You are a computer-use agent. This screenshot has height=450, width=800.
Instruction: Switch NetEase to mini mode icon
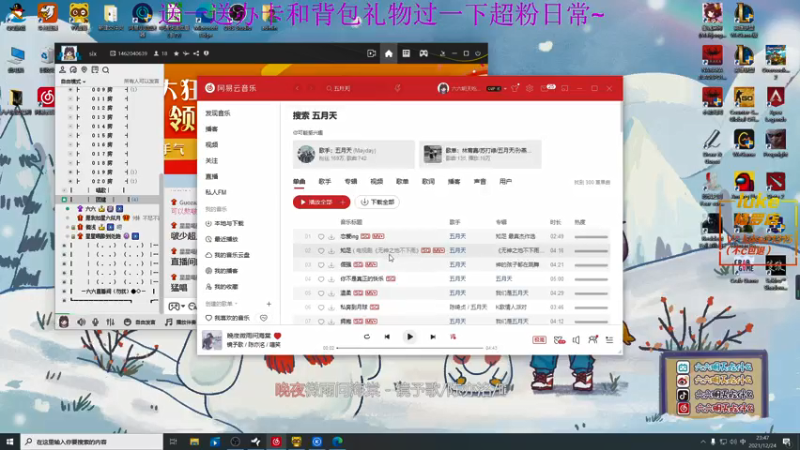(564, 88)
